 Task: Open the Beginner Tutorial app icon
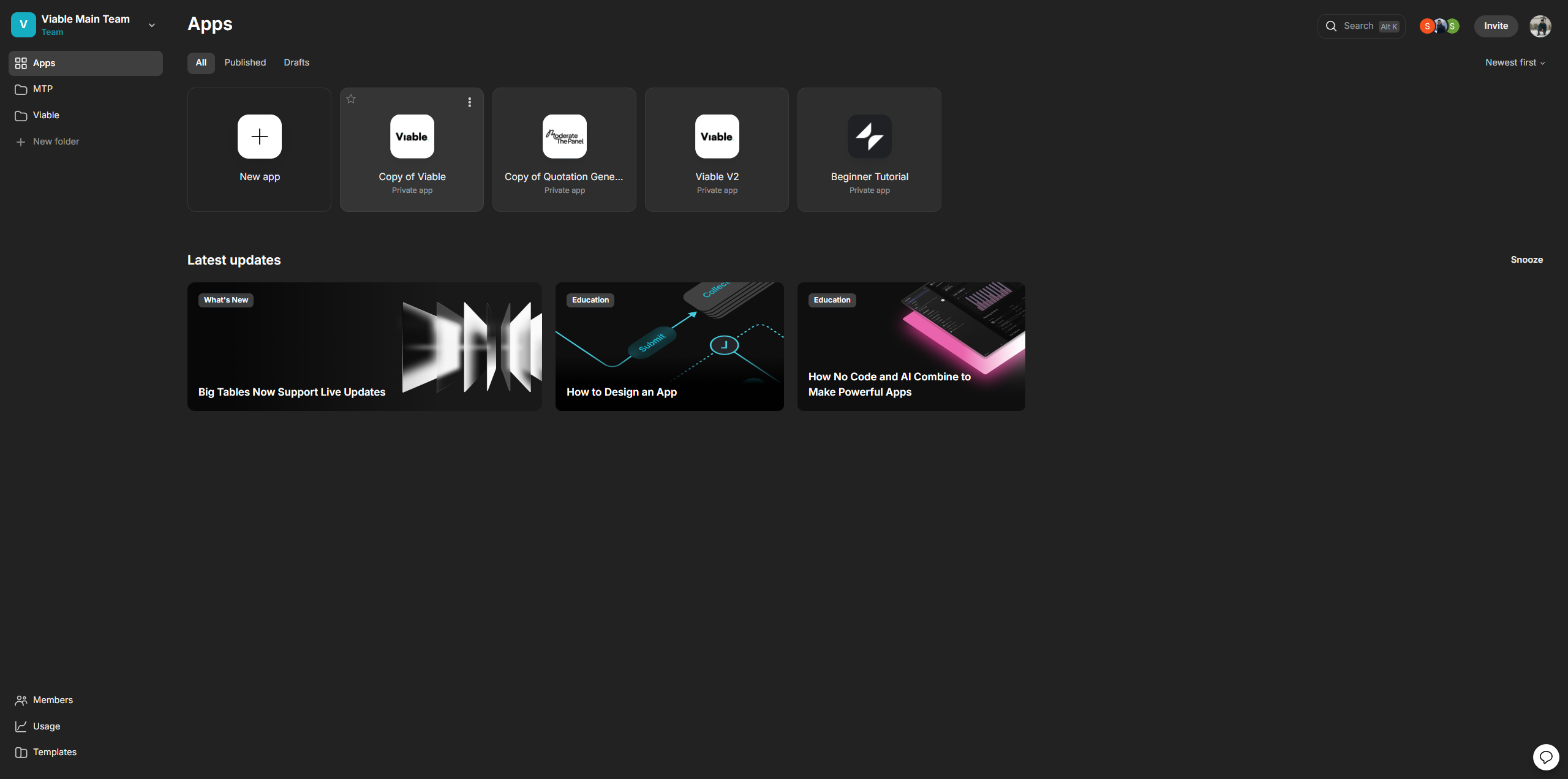coord(869,137)
